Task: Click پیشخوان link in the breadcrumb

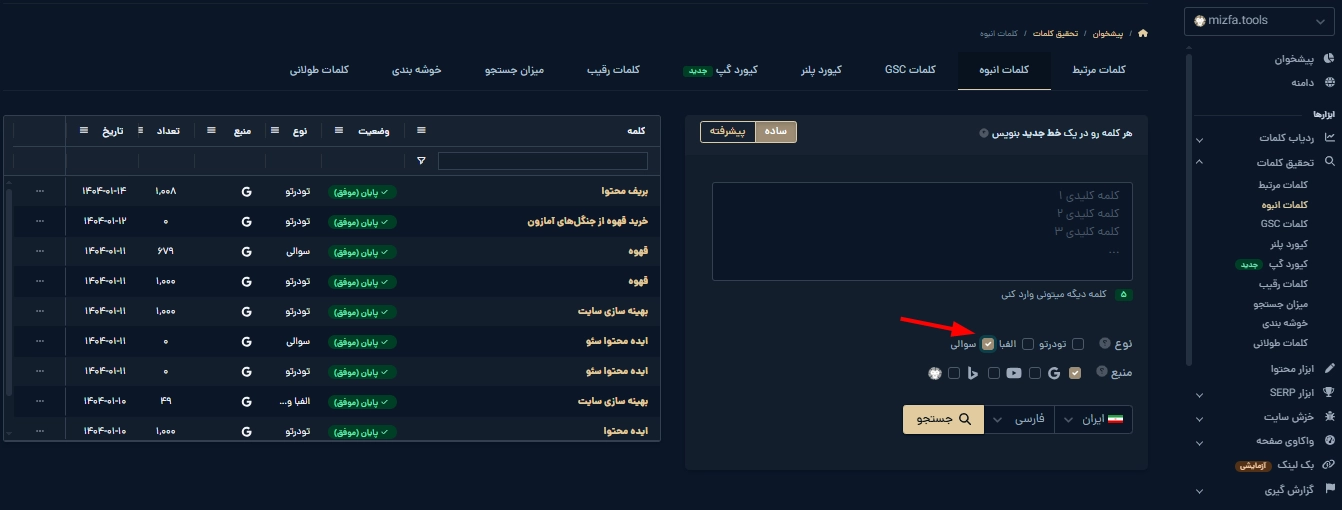Action: [1108, 33]
